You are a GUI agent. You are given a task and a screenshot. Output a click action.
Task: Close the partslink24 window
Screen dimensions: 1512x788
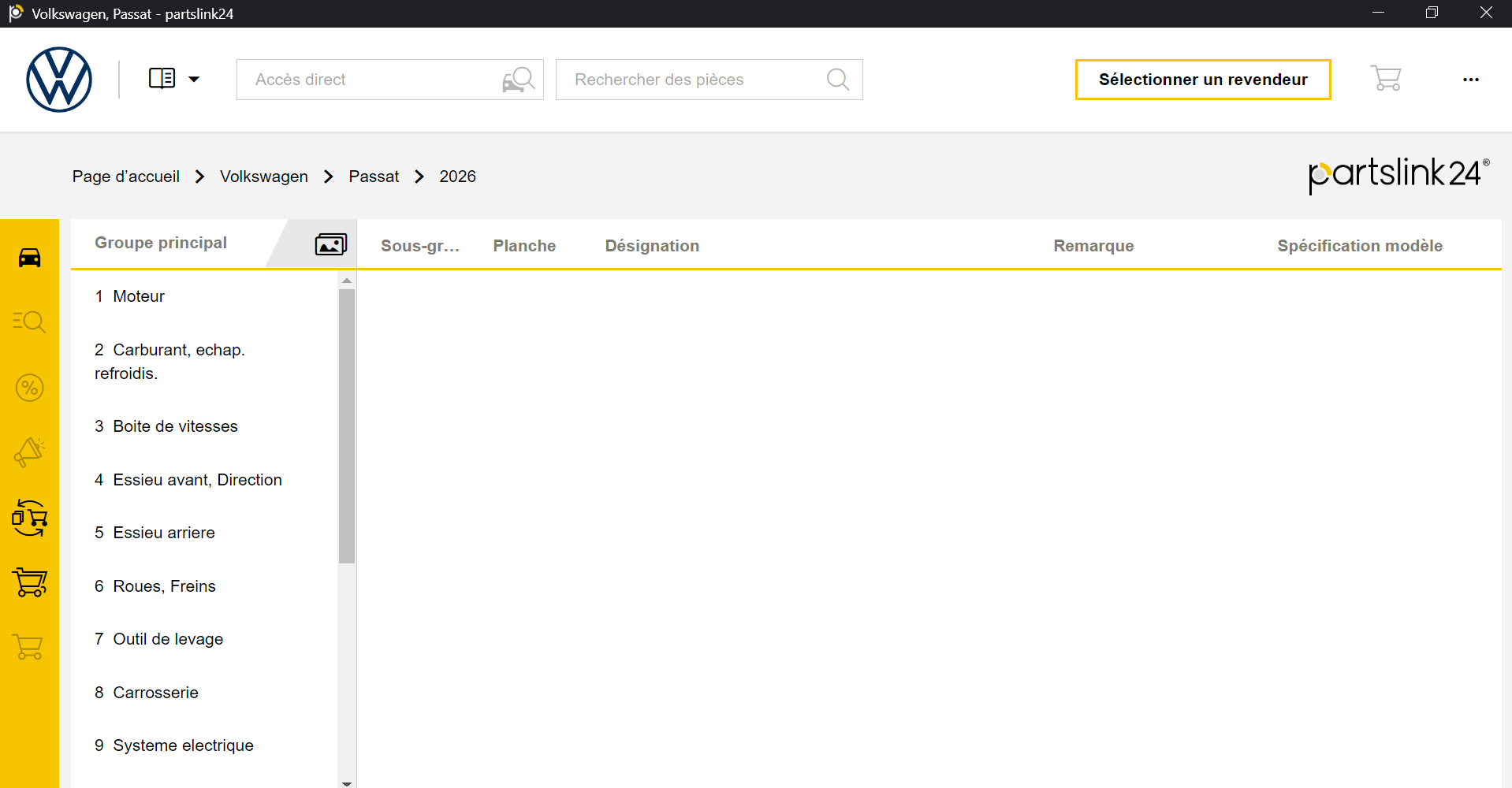tap(1486, 13)
